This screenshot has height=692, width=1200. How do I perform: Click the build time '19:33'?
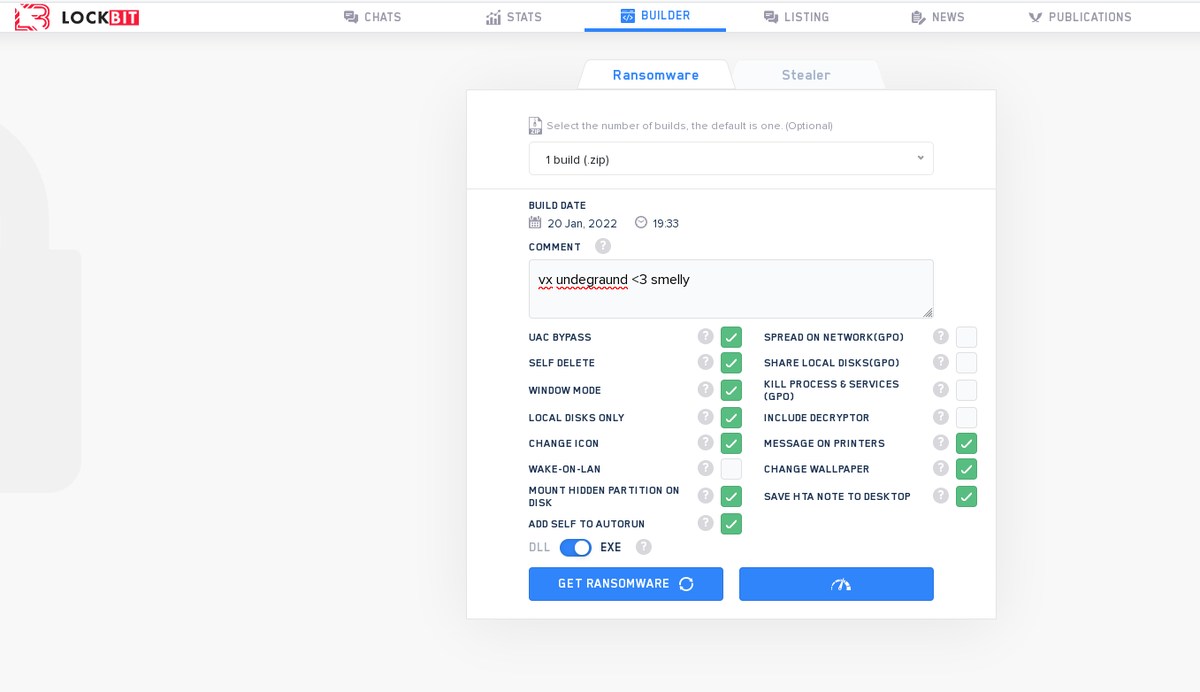tap(666, 223)
